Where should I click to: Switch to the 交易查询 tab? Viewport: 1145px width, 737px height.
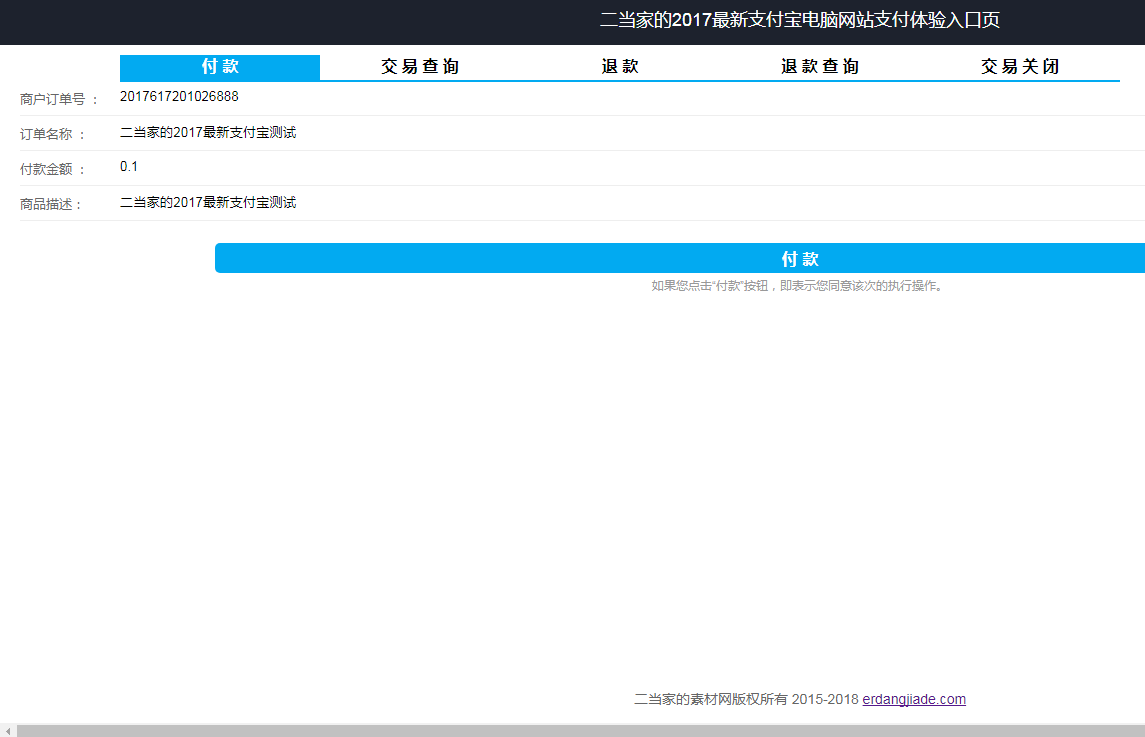(420, 67)
